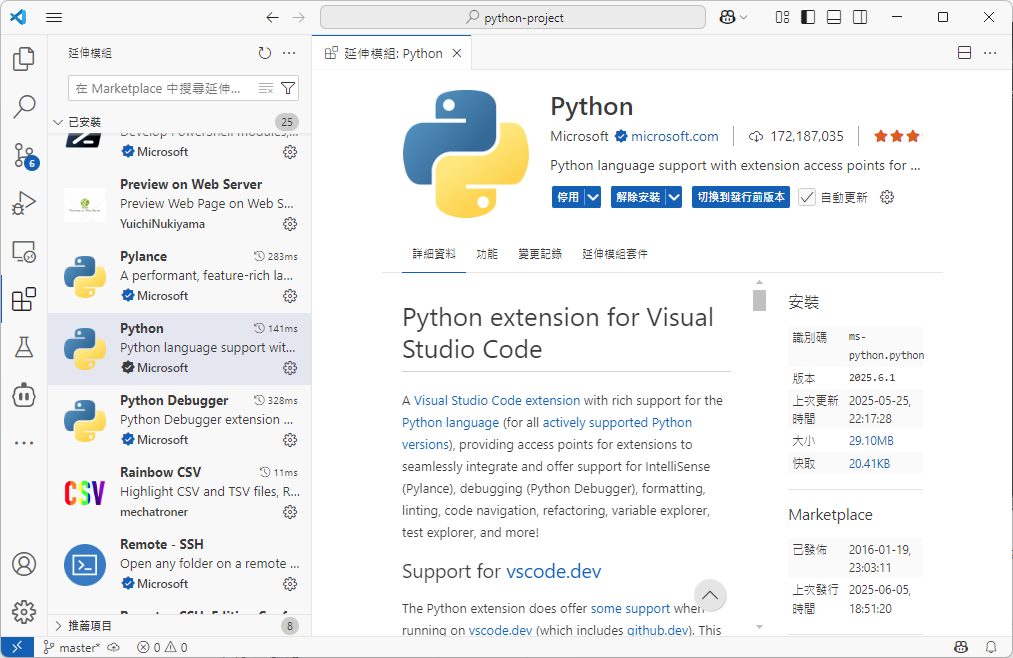Toggle the bottom panel visibility

[835, 17]
